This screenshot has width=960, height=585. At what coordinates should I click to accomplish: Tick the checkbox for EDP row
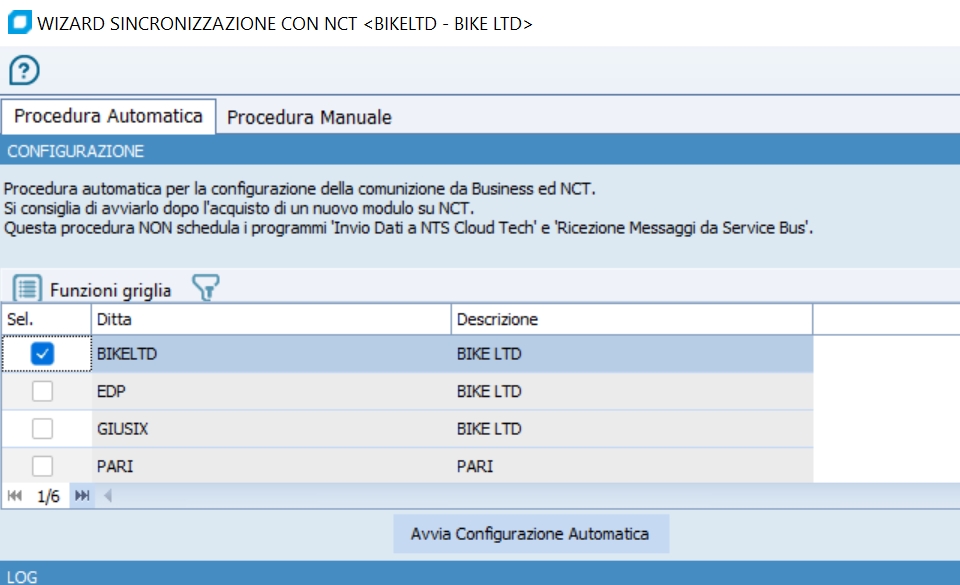(x=42, y=392)
